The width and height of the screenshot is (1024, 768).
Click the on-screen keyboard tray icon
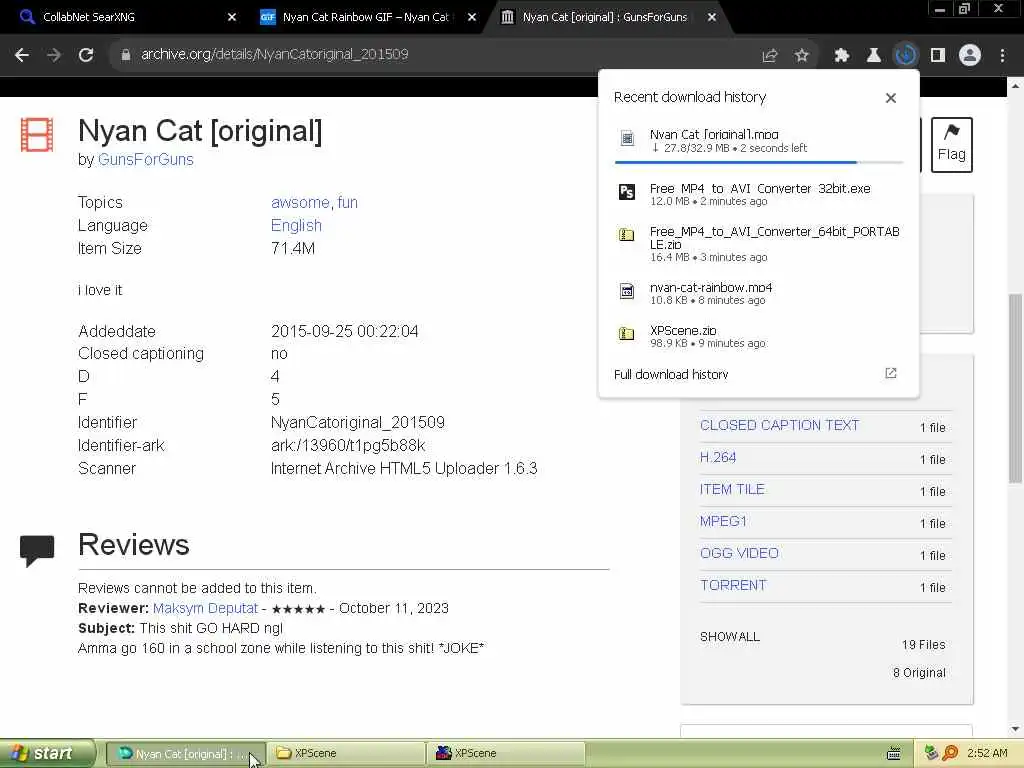894,754
